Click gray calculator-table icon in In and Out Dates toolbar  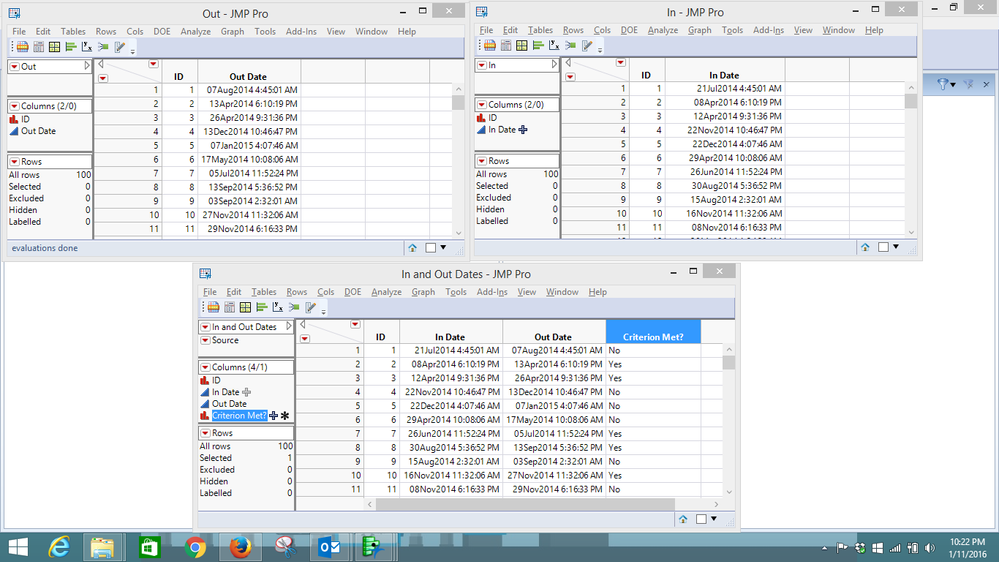229,307
